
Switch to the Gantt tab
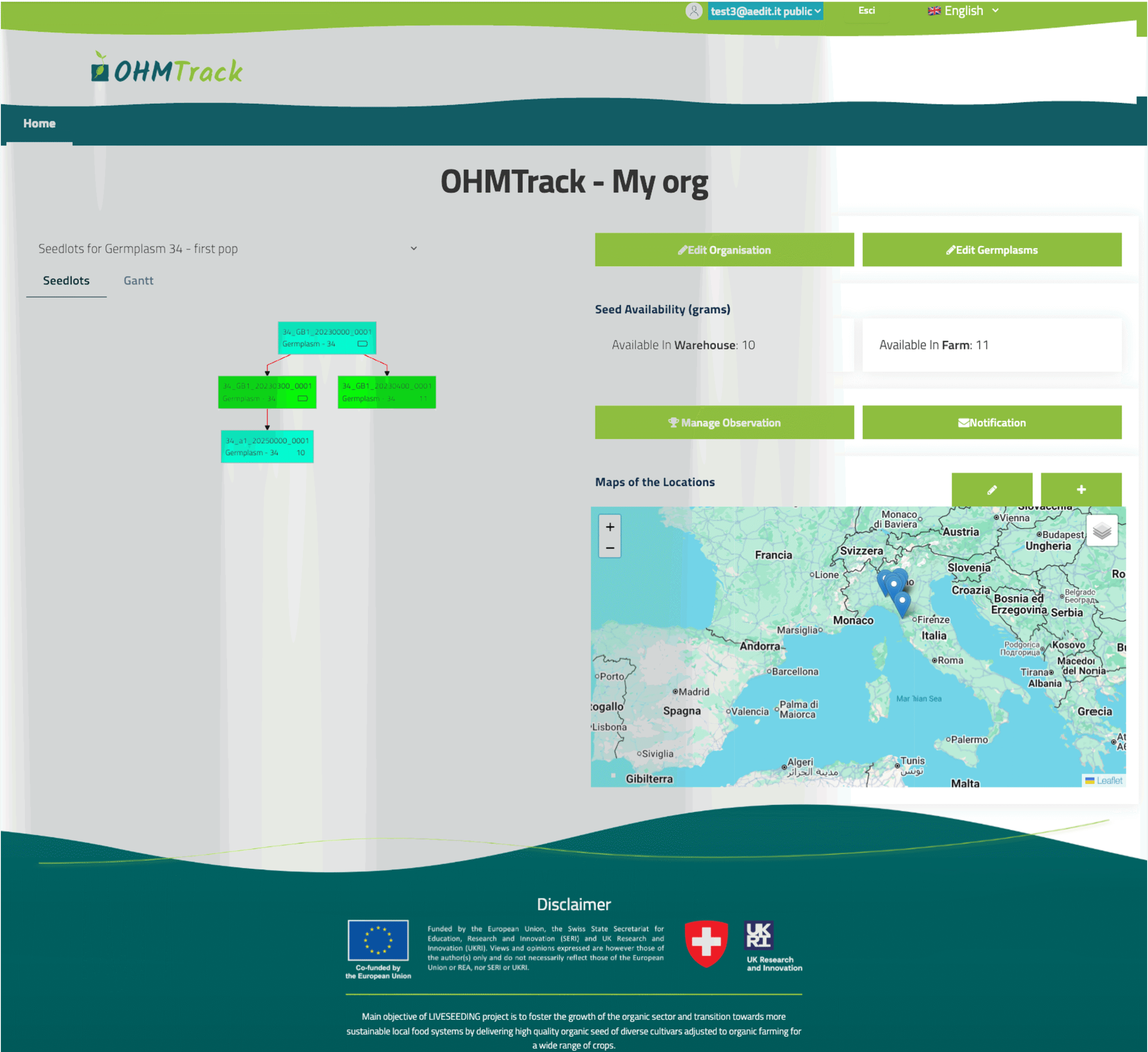pyautogui.click(x=139, y=281)
